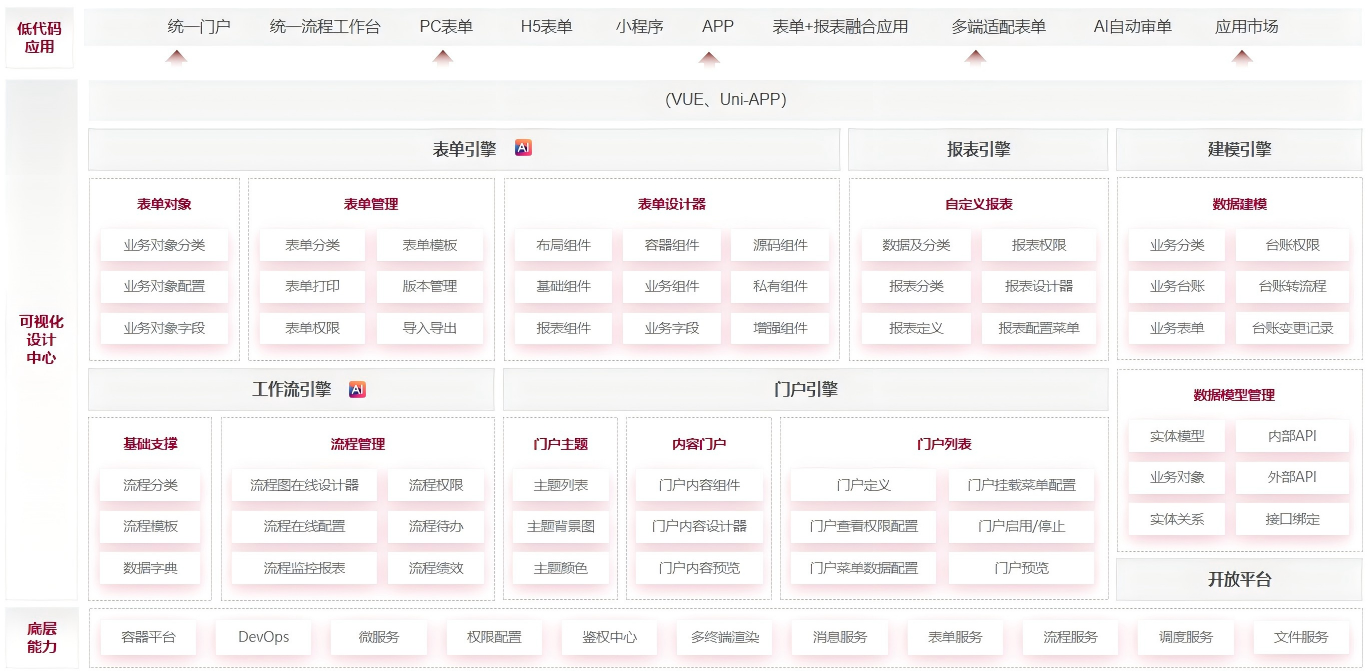Select 门户启用/停止 in 门户列表
This screenshot has width=1369, height=671.
point(1021,526)
